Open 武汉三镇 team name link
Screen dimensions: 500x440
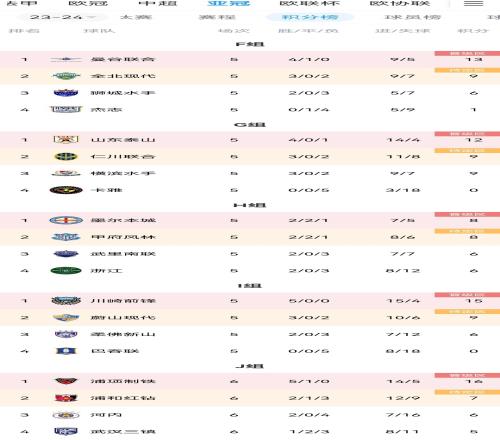click(123, 432)
